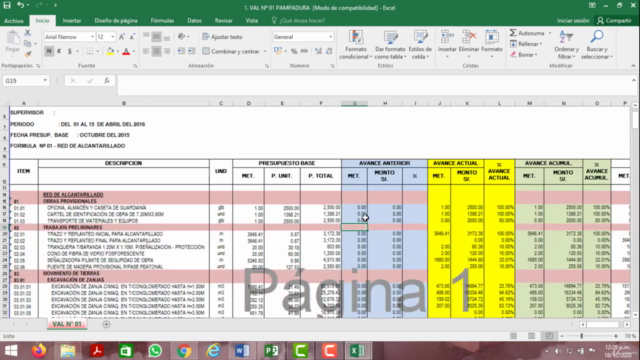The height and width of the screenshot is (360, 640).
Task: Switch to Page Layout view in status bar
Action: 531,336
